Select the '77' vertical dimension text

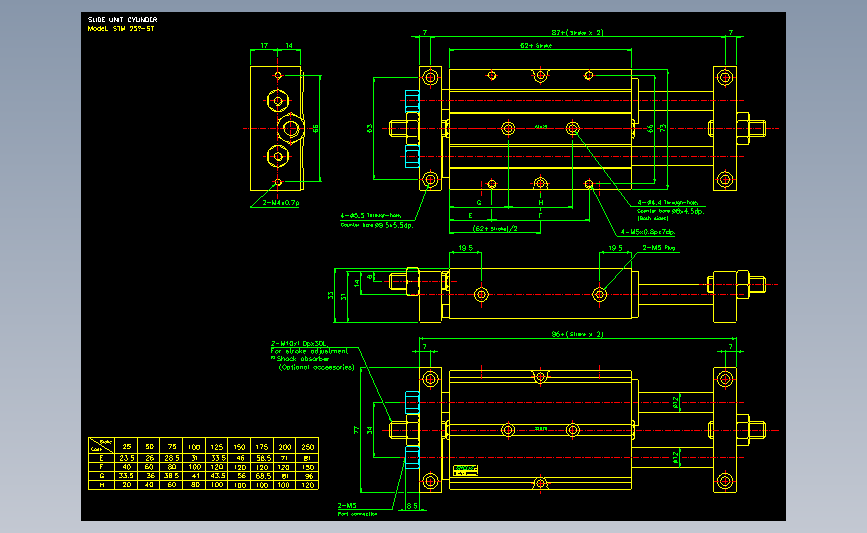[357, 430]
